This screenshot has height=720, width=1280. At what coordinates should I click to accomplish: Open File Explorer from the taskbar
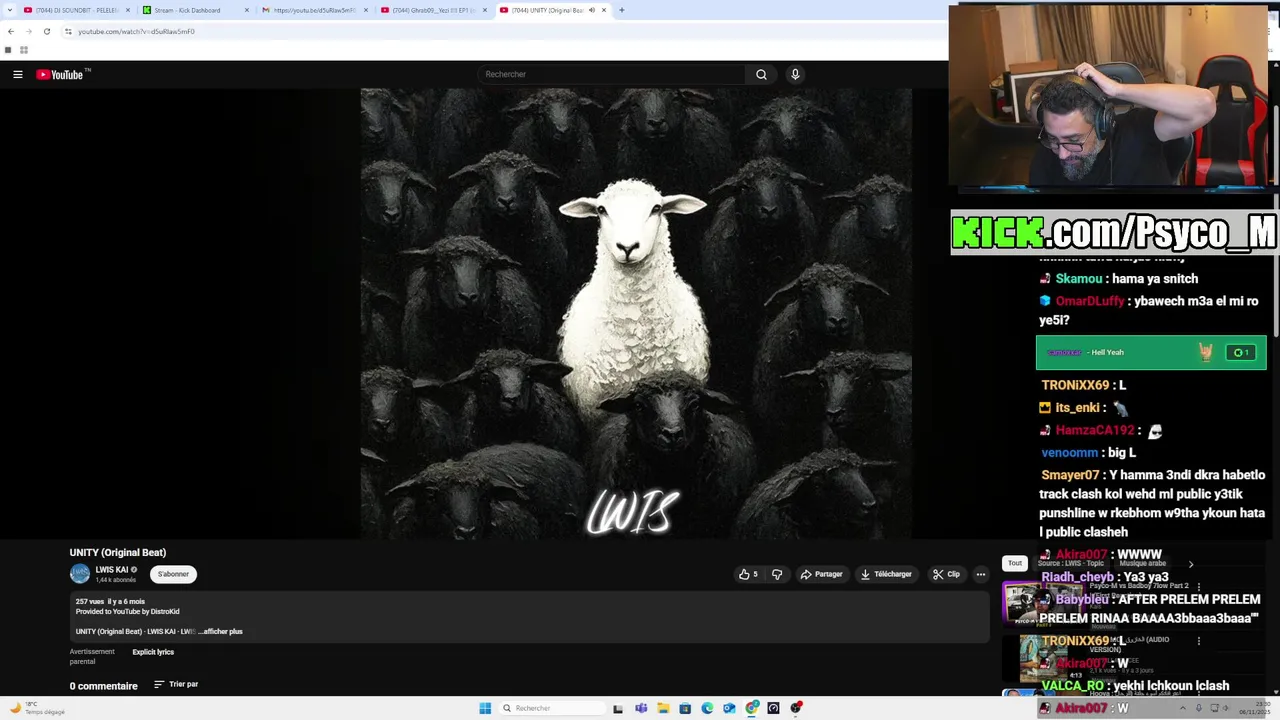(x=663, y=708)
